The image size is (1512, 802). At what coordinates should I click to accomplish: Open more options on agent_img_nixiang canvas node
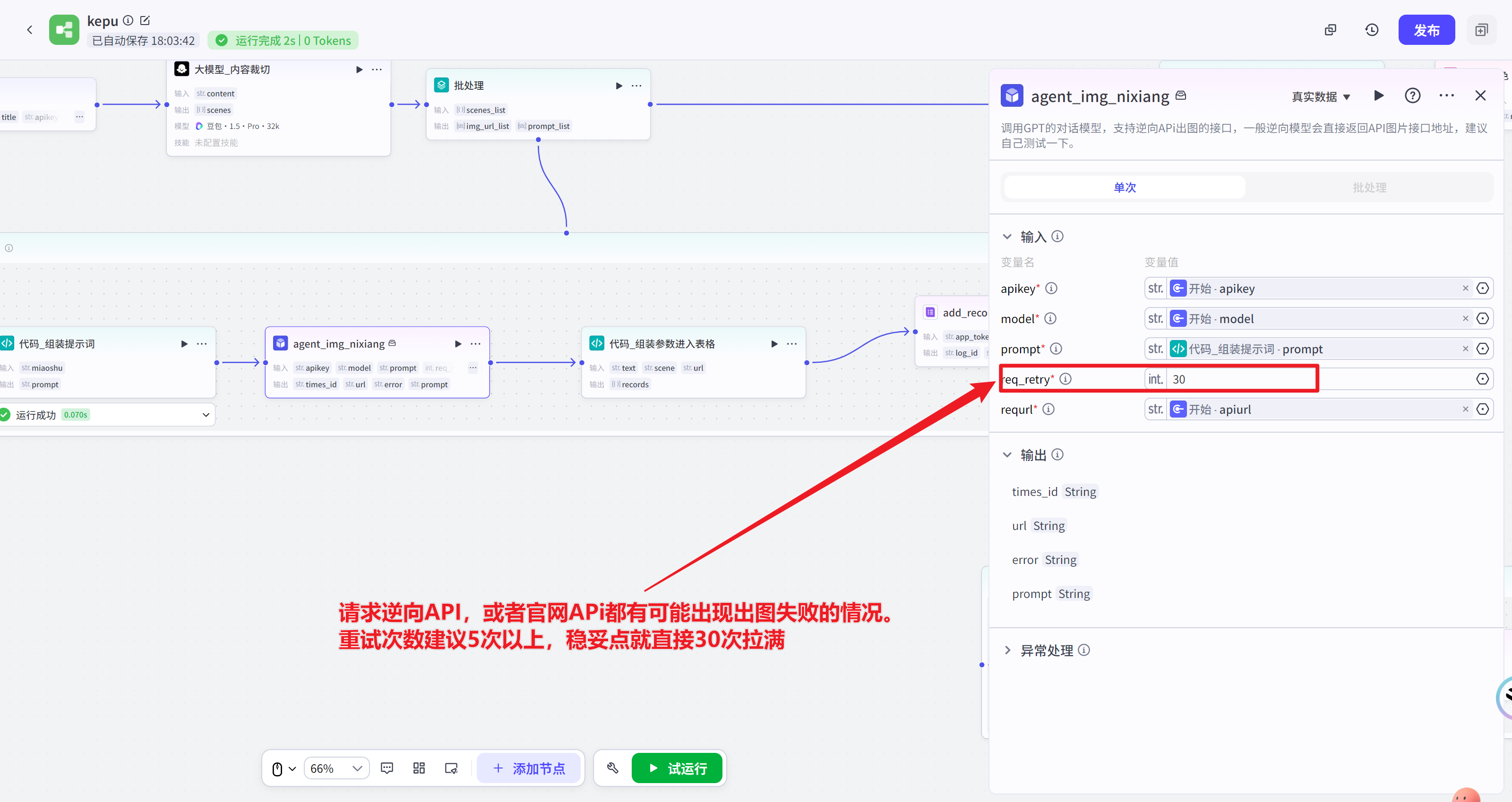coord(475,344)
